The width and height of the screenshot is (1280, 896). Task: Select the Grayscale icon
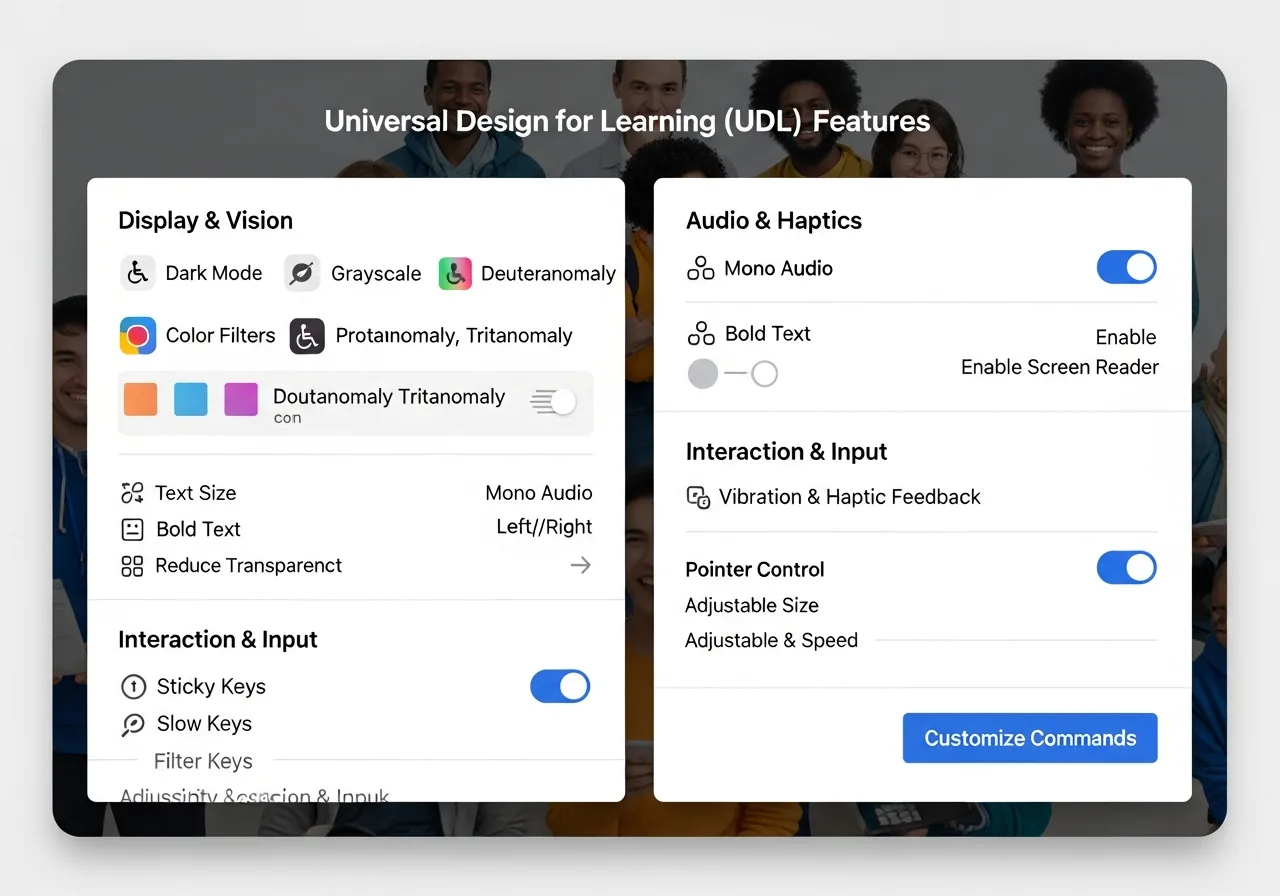click(302, 273)
